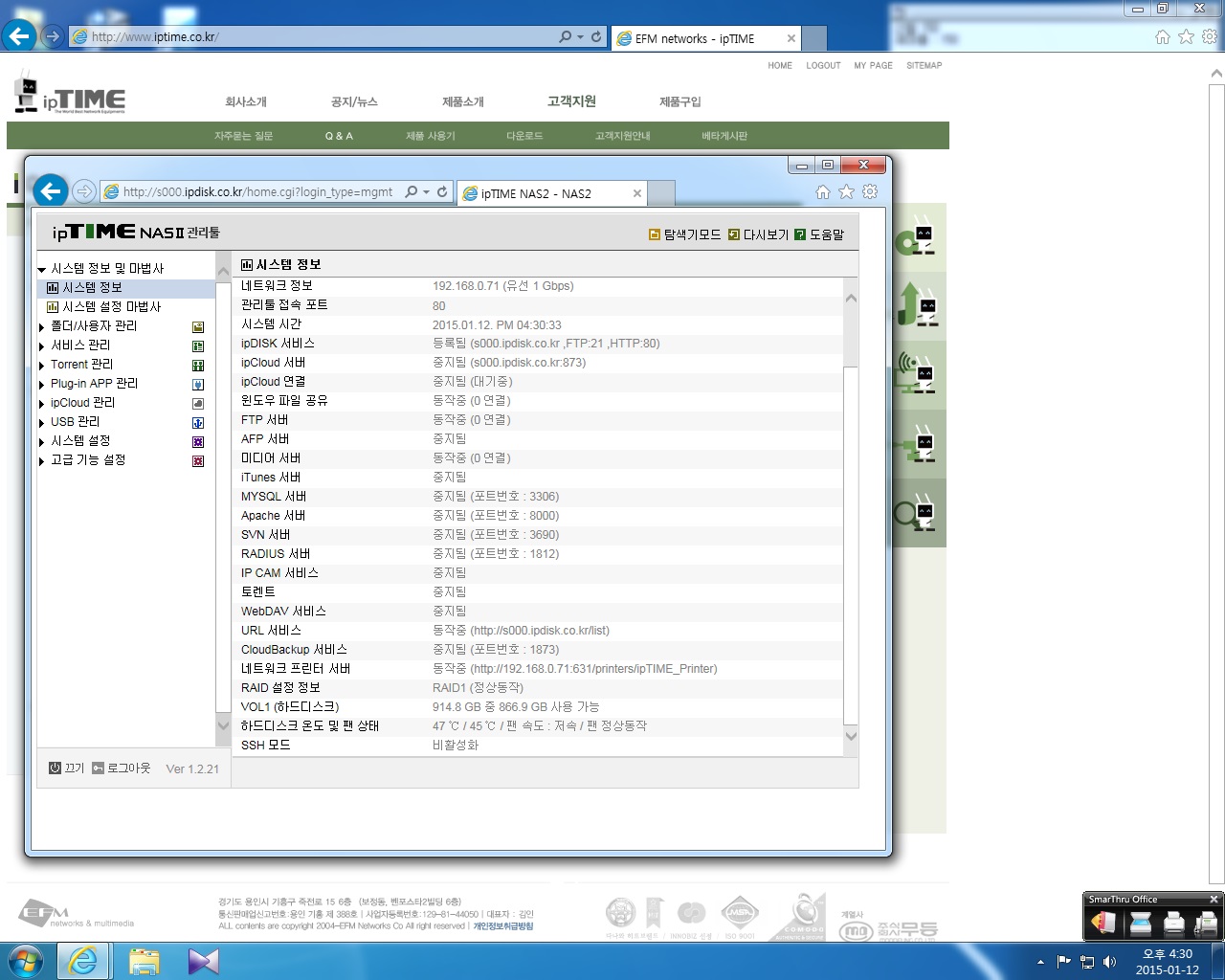Open Internet Explorer from the taskbar
The height and width of the screenshot is (980, 1225).
coord(83,961)
